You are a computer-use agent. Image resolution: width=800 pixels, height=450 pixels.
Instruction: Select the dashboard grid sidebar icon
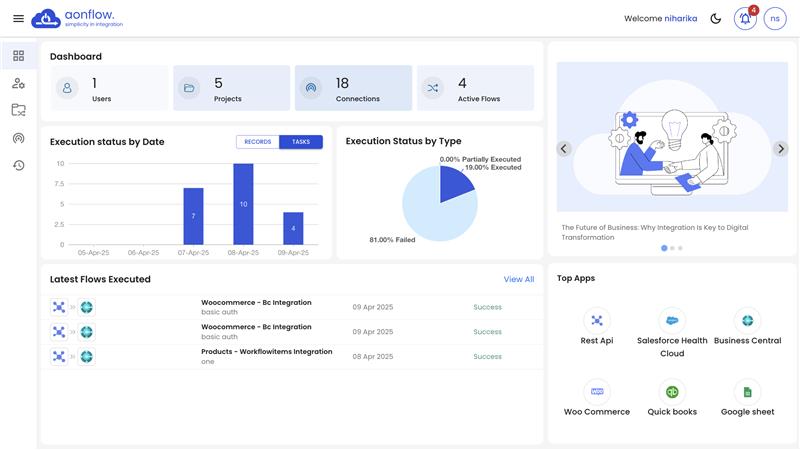18,56
